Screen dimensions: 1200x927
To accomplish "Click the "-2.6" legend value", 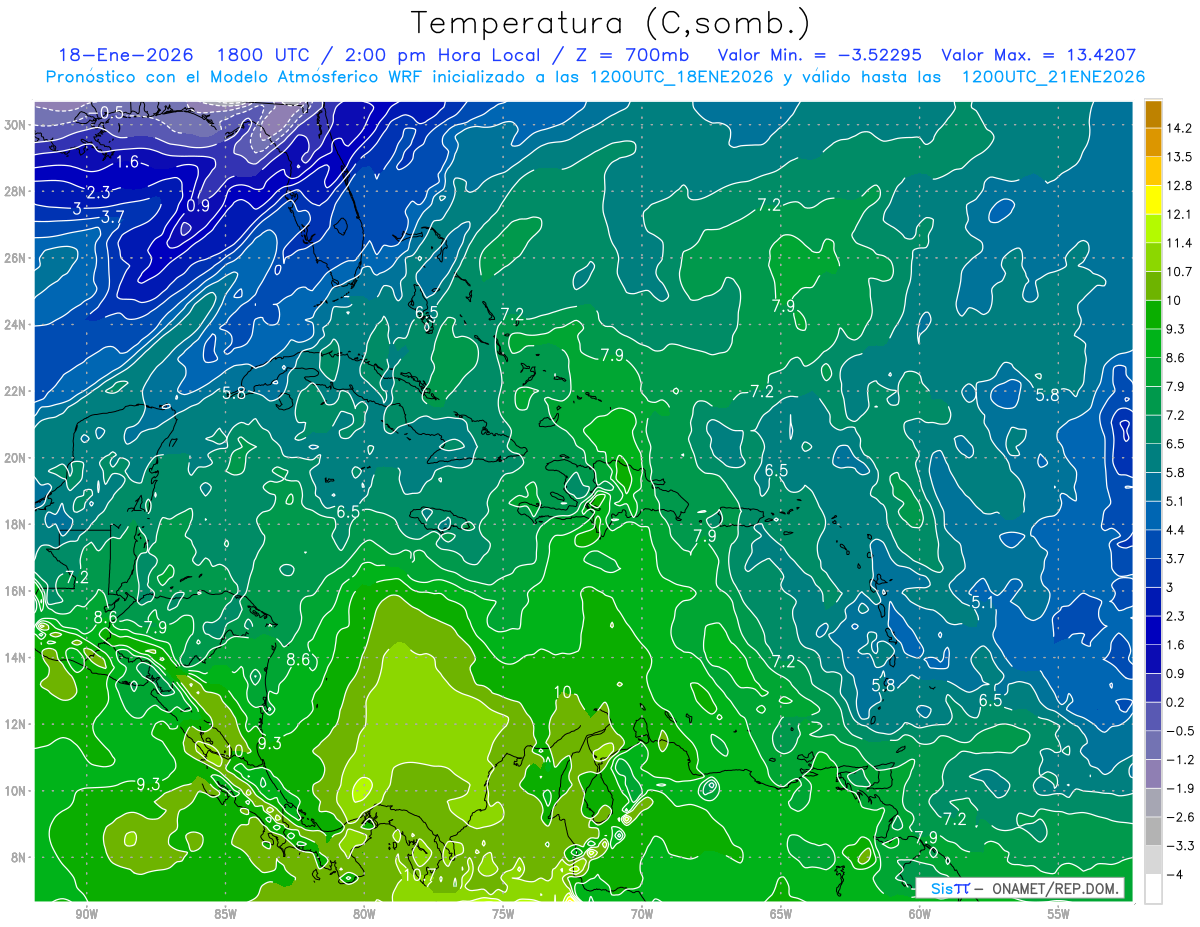I will pyautogui.click(x=1180, y=818).
